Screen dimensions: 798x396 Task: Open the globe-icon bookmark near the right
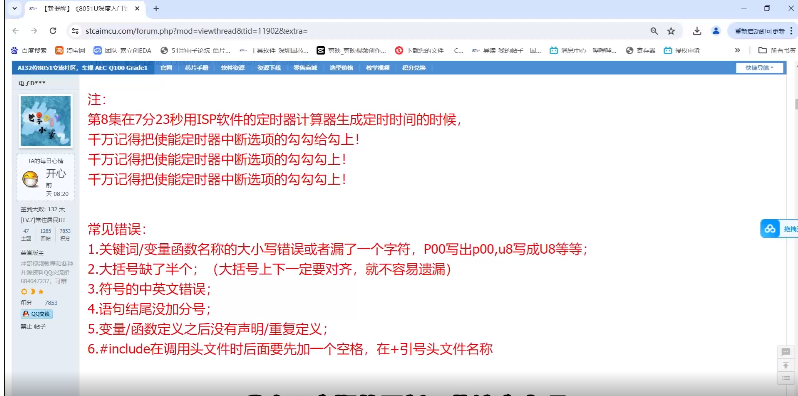coord(641,50)
